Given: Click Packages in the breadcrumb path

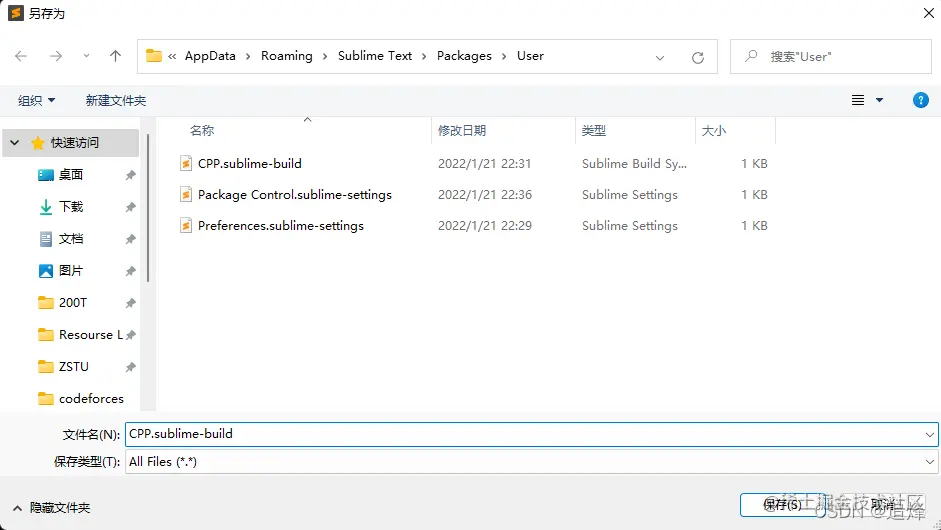Looking at the screenshot, I should pos(464,56).
